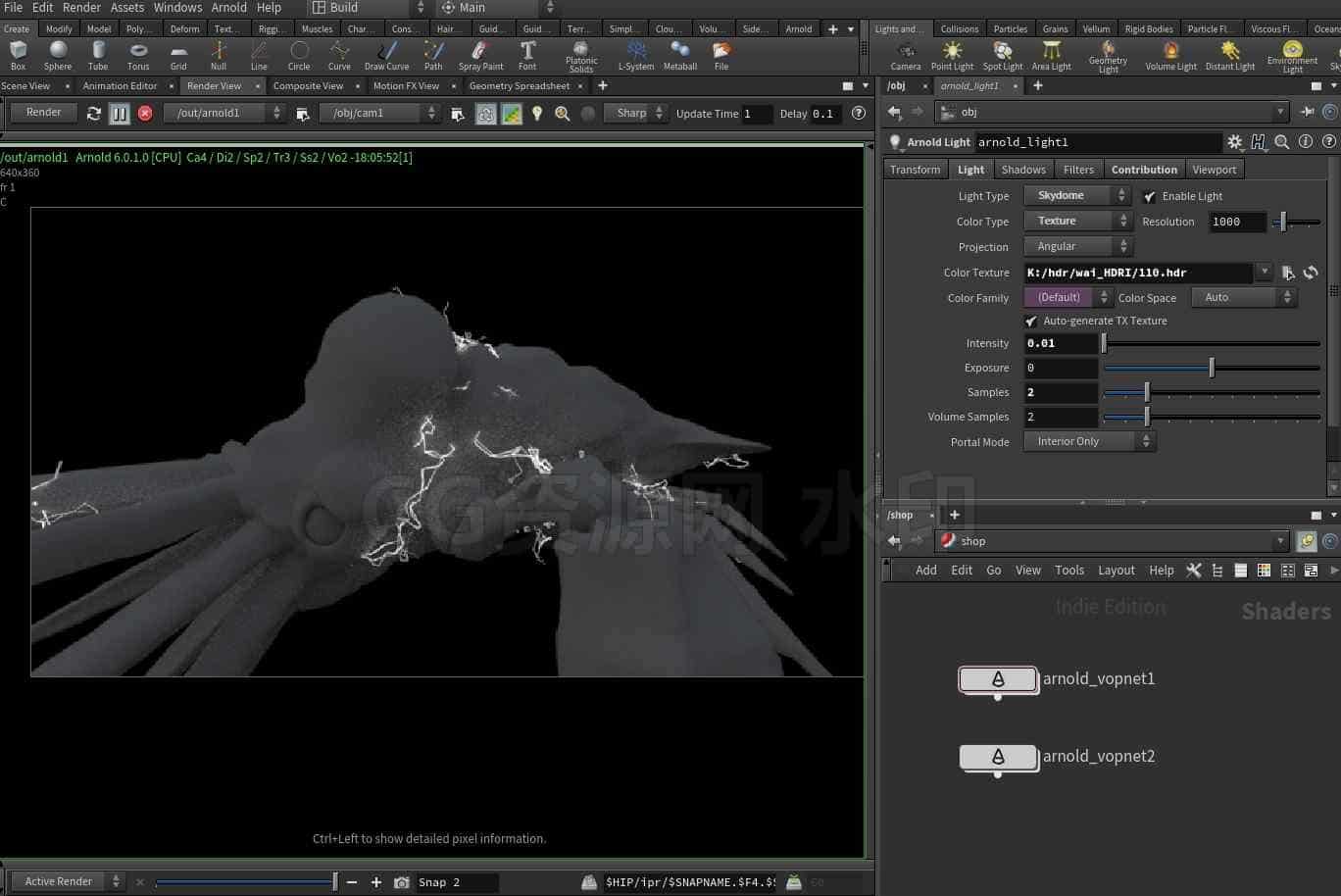Open the Arnold menu
1341x896 pixels.
[228, 7]
